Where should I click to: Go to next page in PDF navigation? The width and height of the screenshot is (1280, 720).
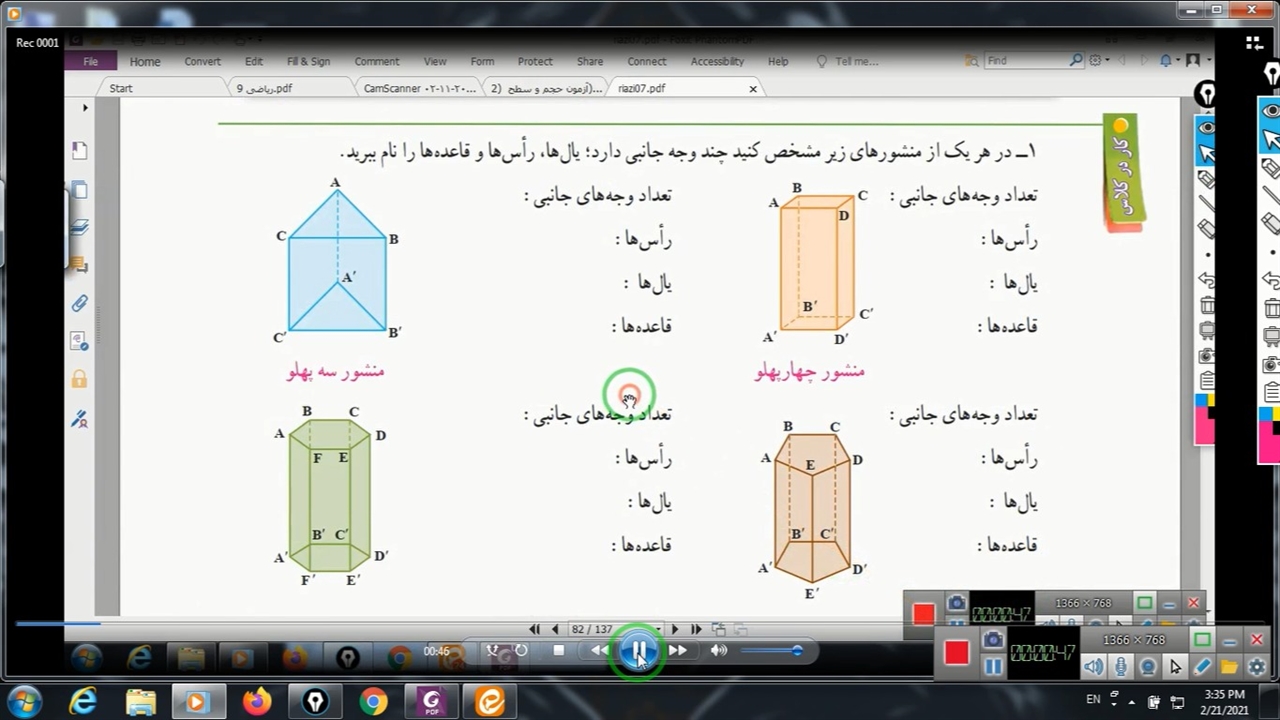(x=674, y=629)
